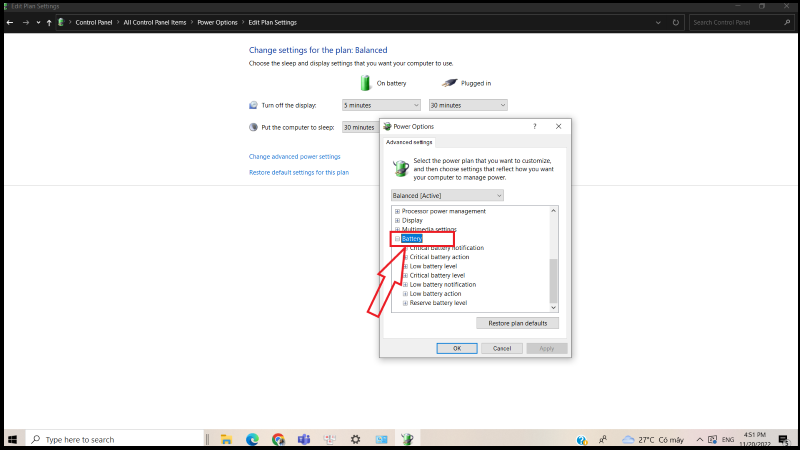Open Microsoft Edge from taskbar
The width and height of the screenshot is (800, 450).
252,439
